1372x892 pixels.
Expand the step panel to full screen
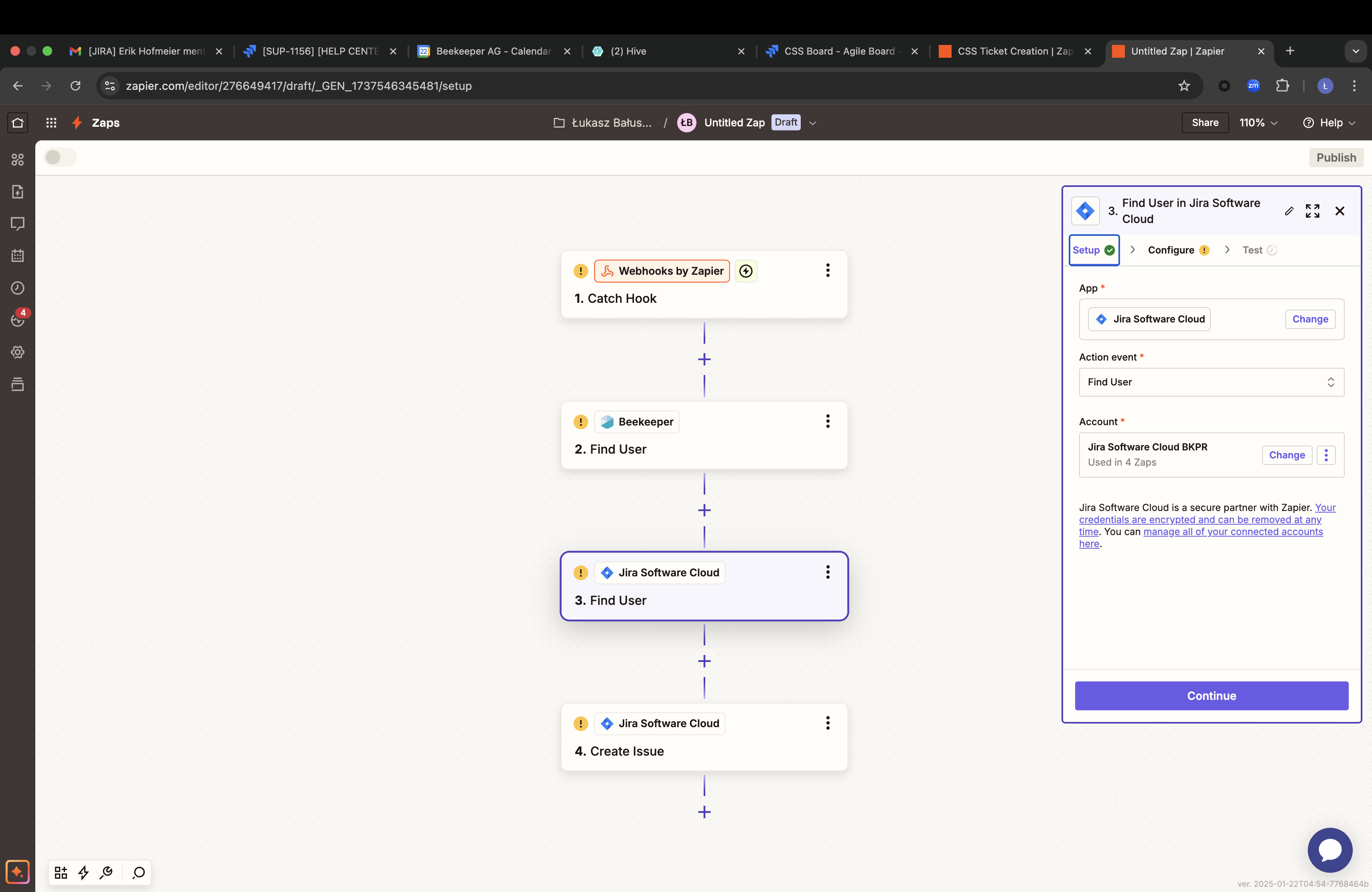(1313, 211)
